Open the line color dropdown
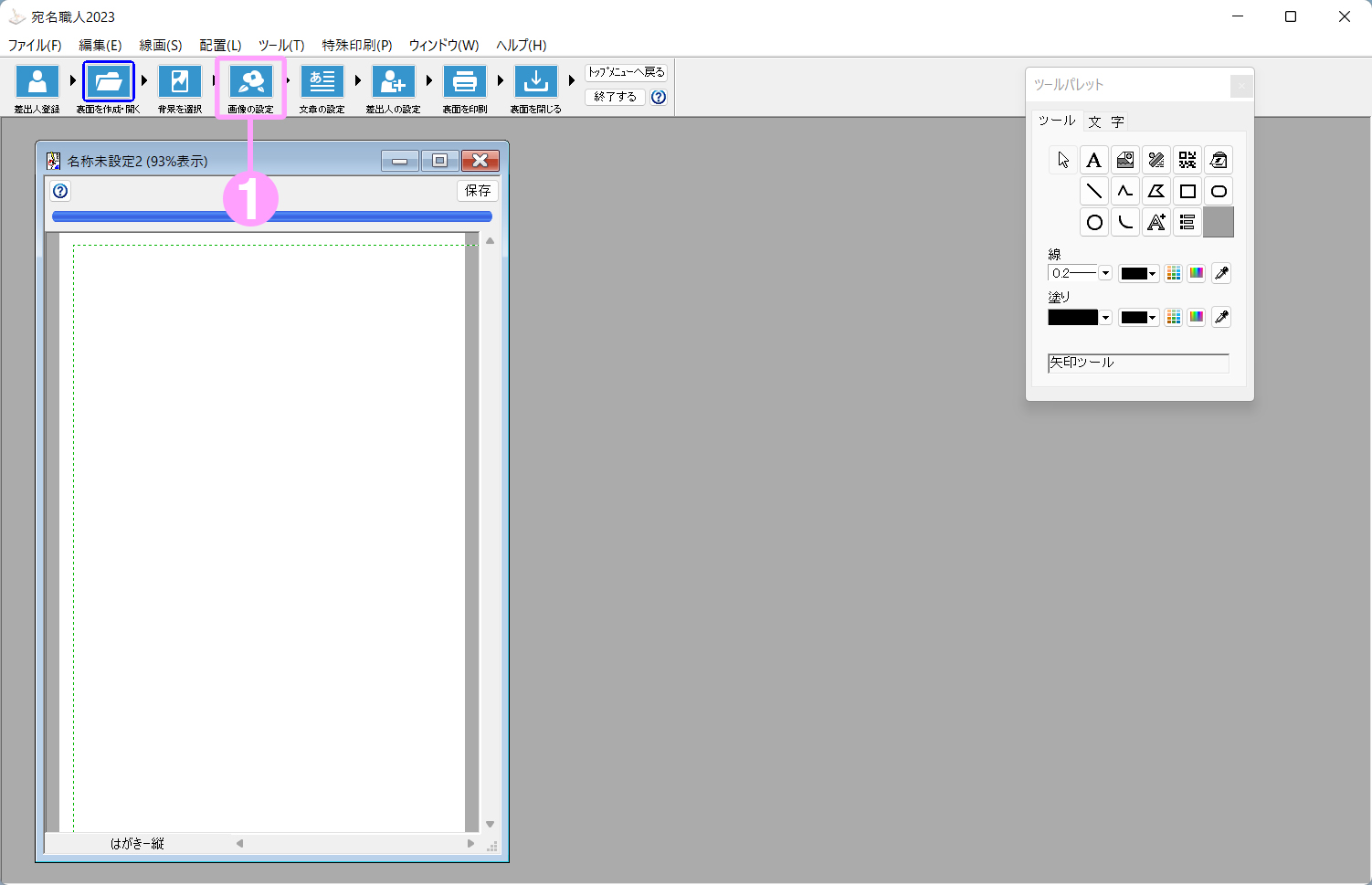Image resolution: width=1372 pixels, height=885 pixels. (x=1152, y=273)
